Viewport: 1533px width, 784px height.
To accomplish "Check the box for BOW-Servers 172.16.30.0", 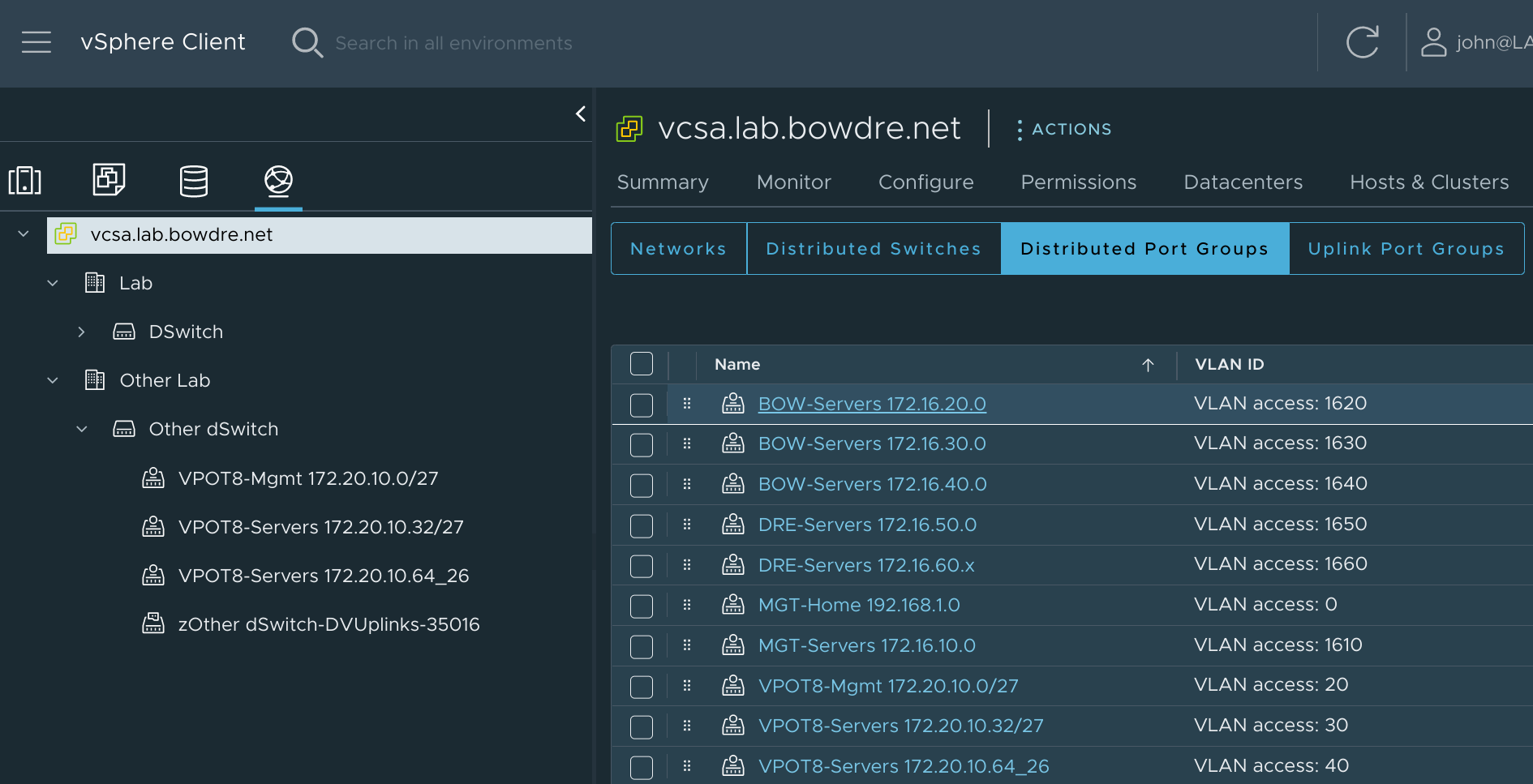I will pos(642,445).
